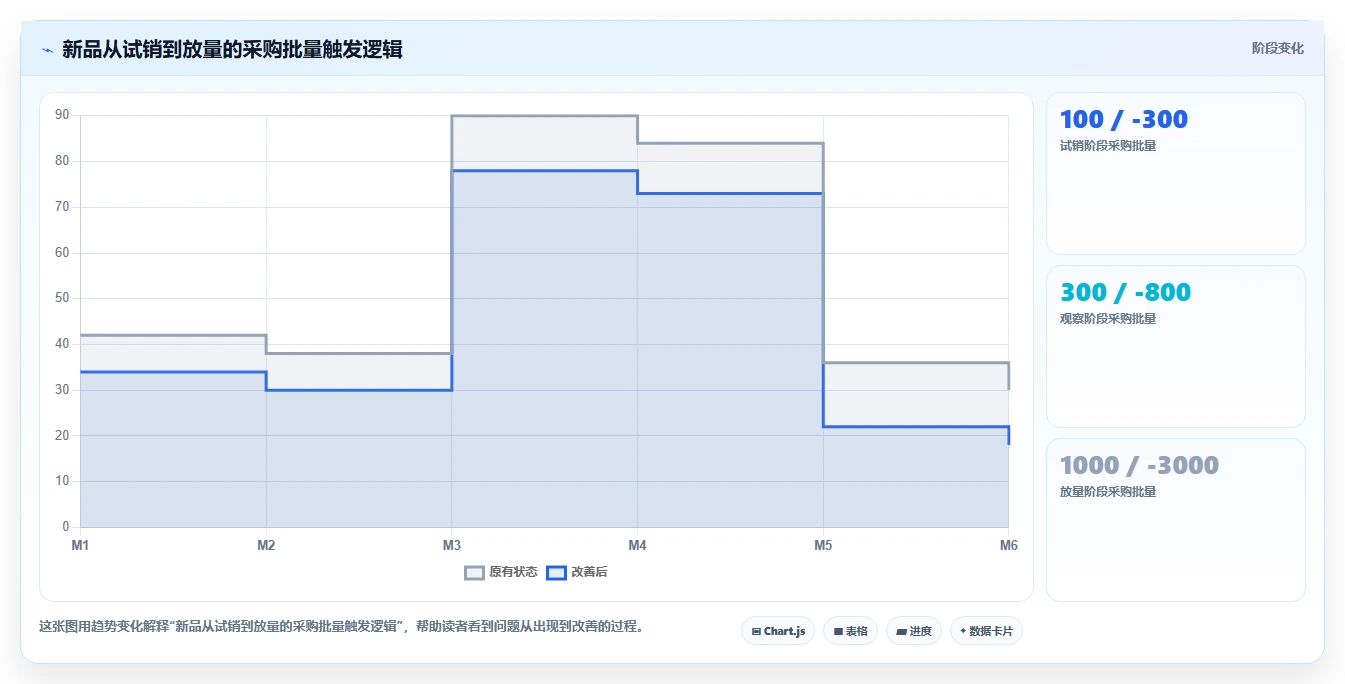Click the M5 axis label
Image resolution: width=1345 pixels, height=684 pixels.
(823, 545)
